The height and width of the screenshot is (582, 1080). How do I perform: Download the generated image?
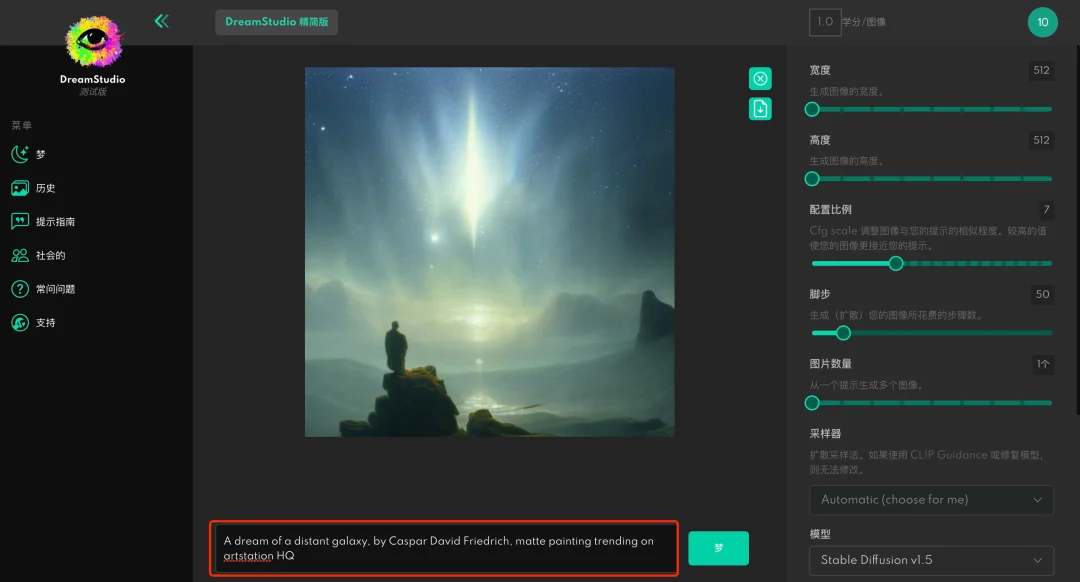[761, 109]
